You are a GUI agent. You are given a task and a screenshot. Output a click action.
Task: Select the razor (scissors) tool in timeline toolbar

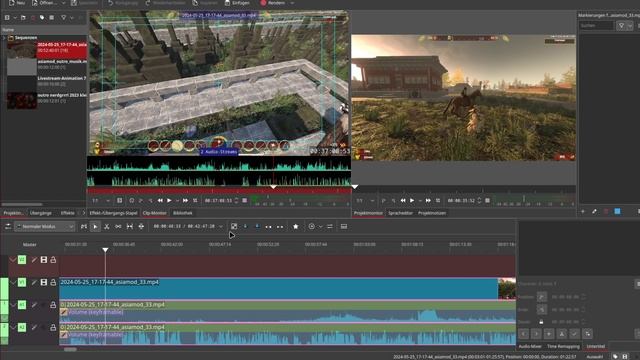(107, 227)
